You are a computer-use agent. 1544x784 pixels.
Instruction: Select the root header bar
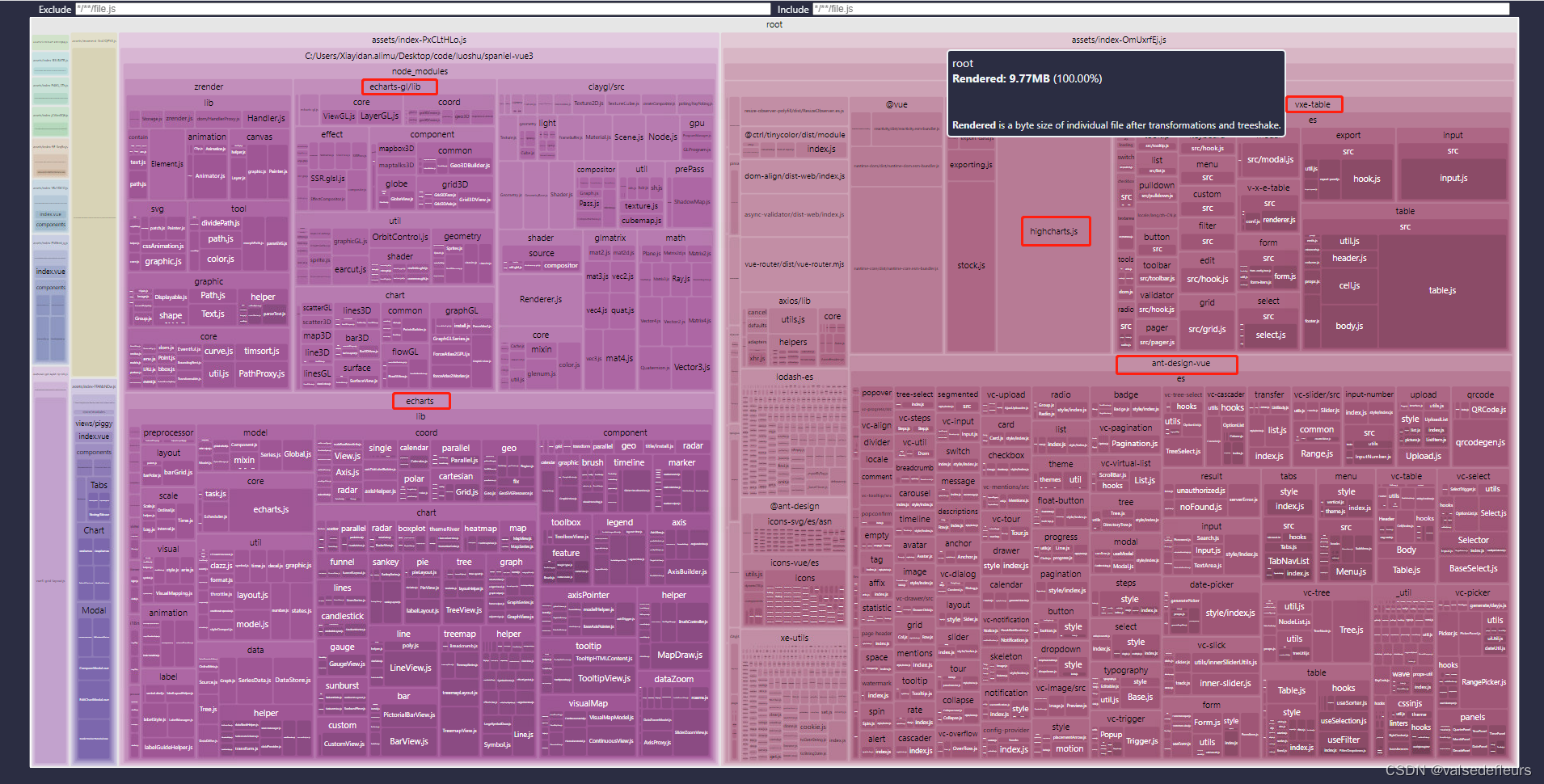tap(774, 24)
